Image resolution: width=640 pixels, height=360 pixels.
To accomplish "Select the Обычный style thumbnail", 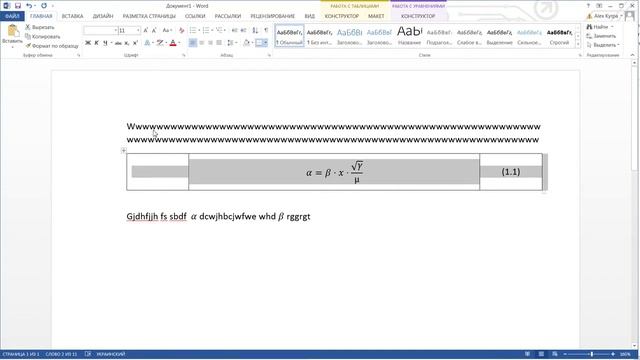I will [x=289, y=36].
